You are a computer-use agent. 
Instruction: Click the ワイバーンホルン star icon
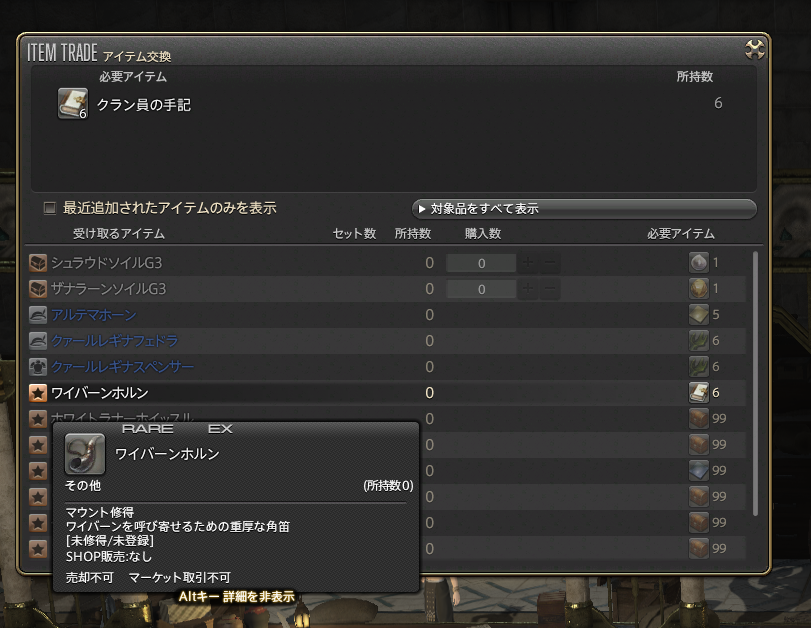[x=38, y=393]
